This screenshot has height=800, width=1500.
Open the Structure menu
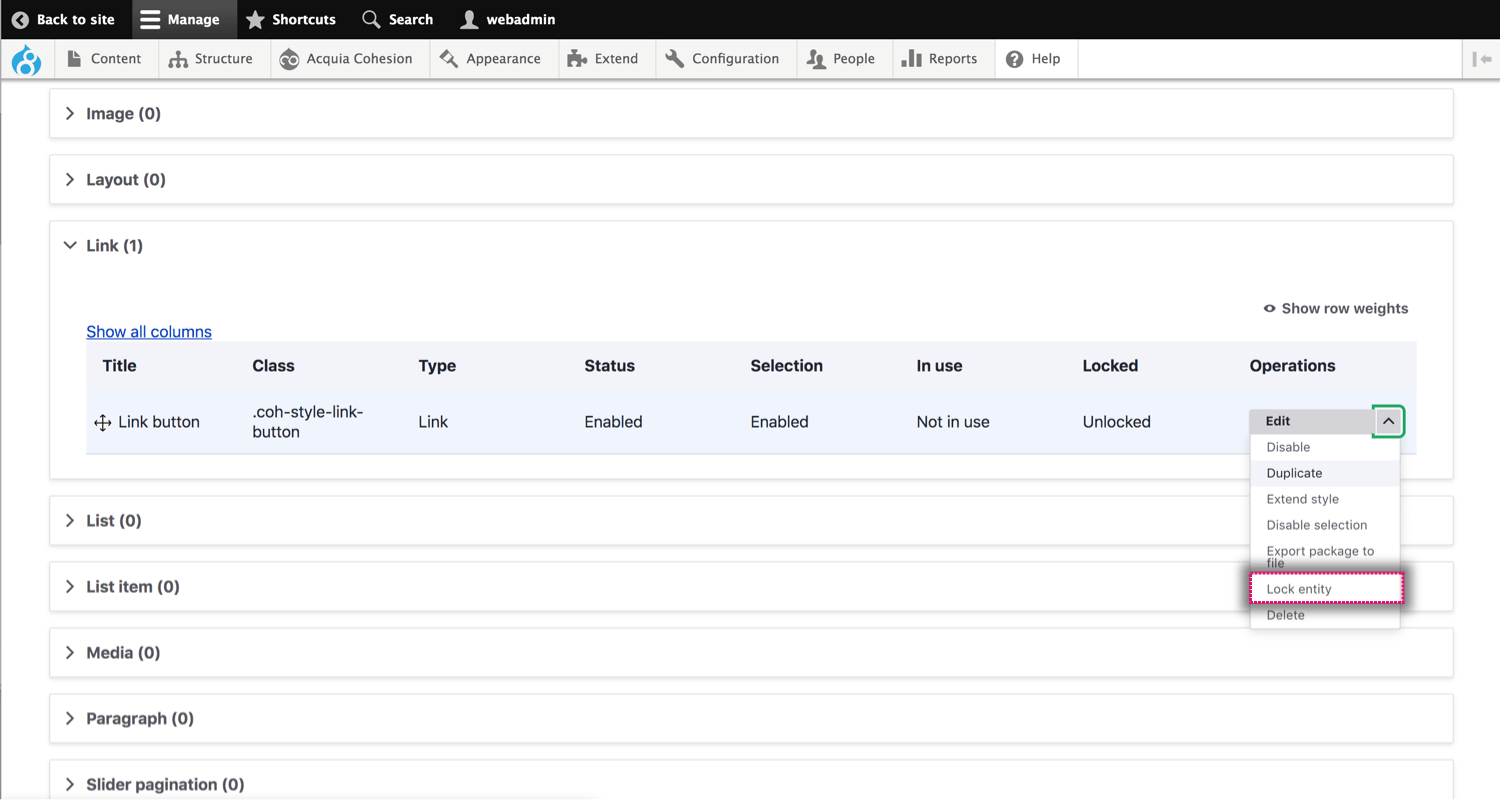pyautogui.click(x=211, y=59)
